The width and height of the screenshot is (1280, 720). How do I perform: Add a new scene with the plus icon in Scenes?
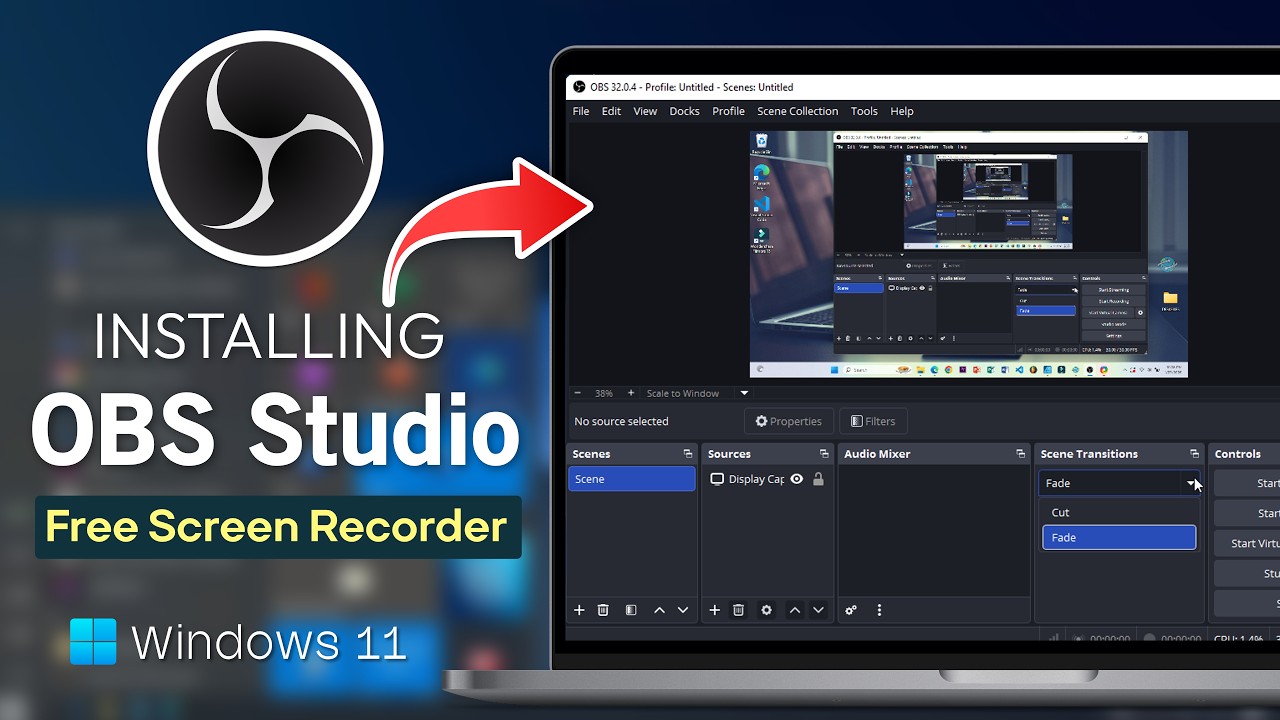tap(579, 610)
